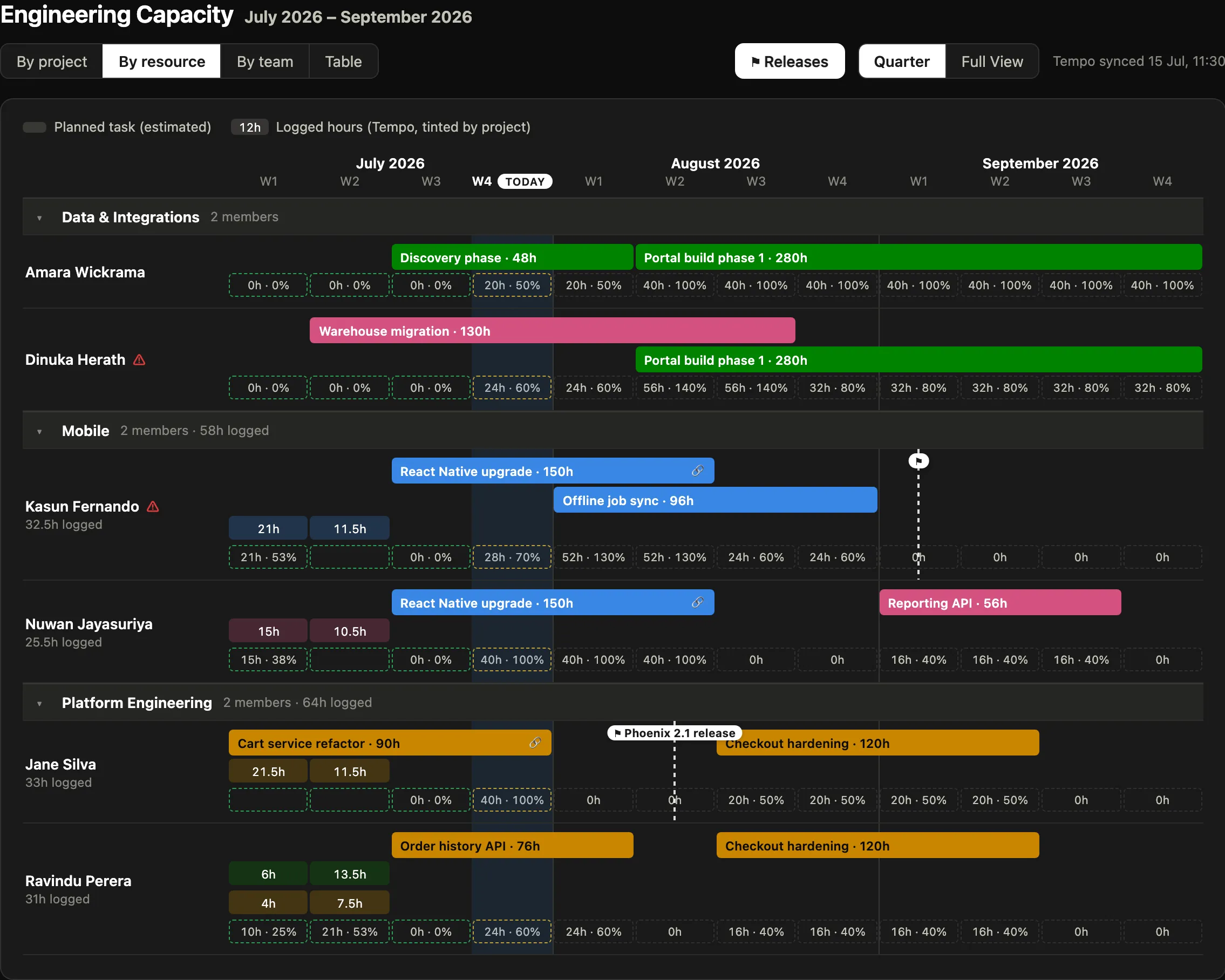Image resolution: width=1225 pixels, height=980 pixels.
Task: Collapse the Platform Engineering group
Action: tap(39, 703)
